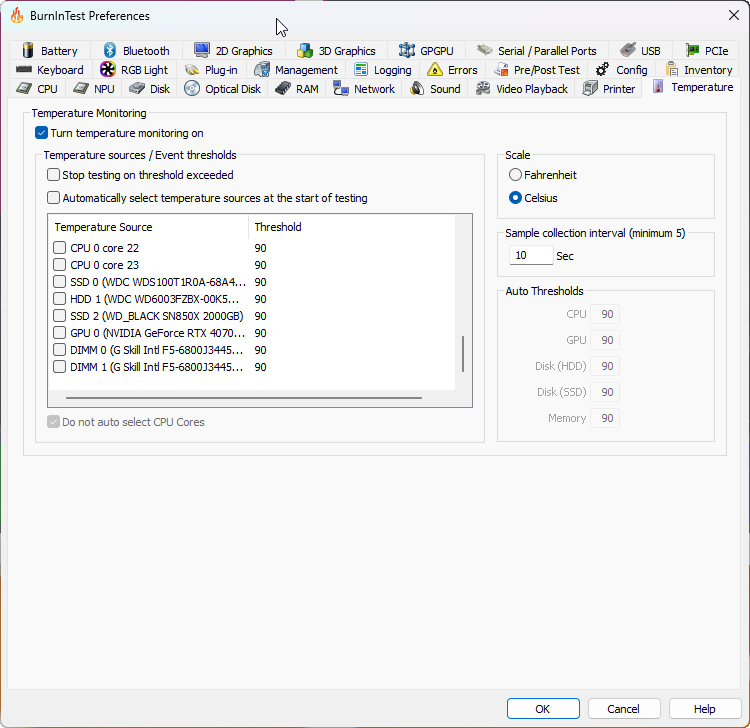Tick the DIMM 1 G Skill checkbox
Viewport: 750px width, 728px height.
[x=59, y=367]
